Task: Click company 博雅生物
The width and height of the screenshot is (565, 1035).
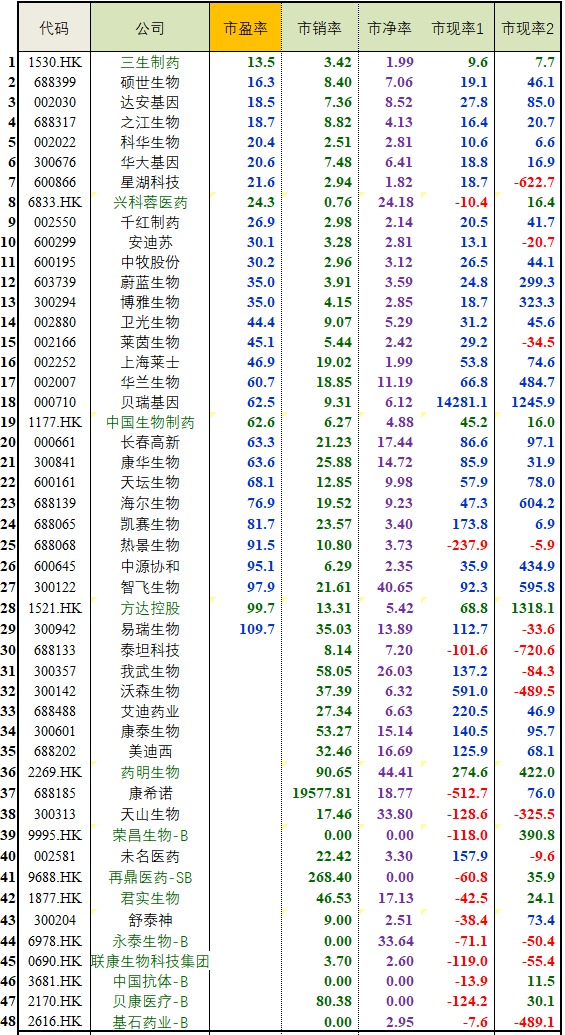Action: pos(150,302)
